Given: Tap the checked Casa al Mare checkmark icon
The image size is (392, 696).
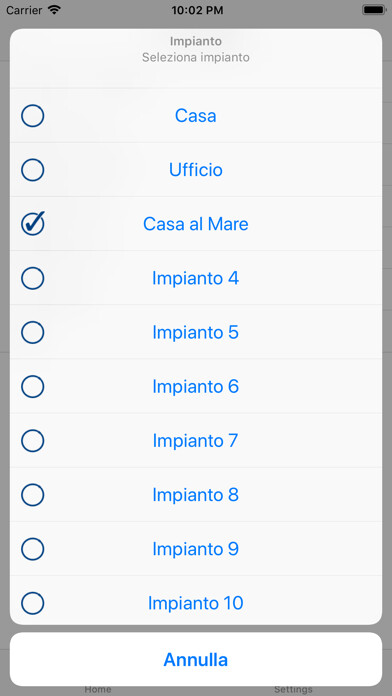Looking at the screenshot, I should 32,223.
